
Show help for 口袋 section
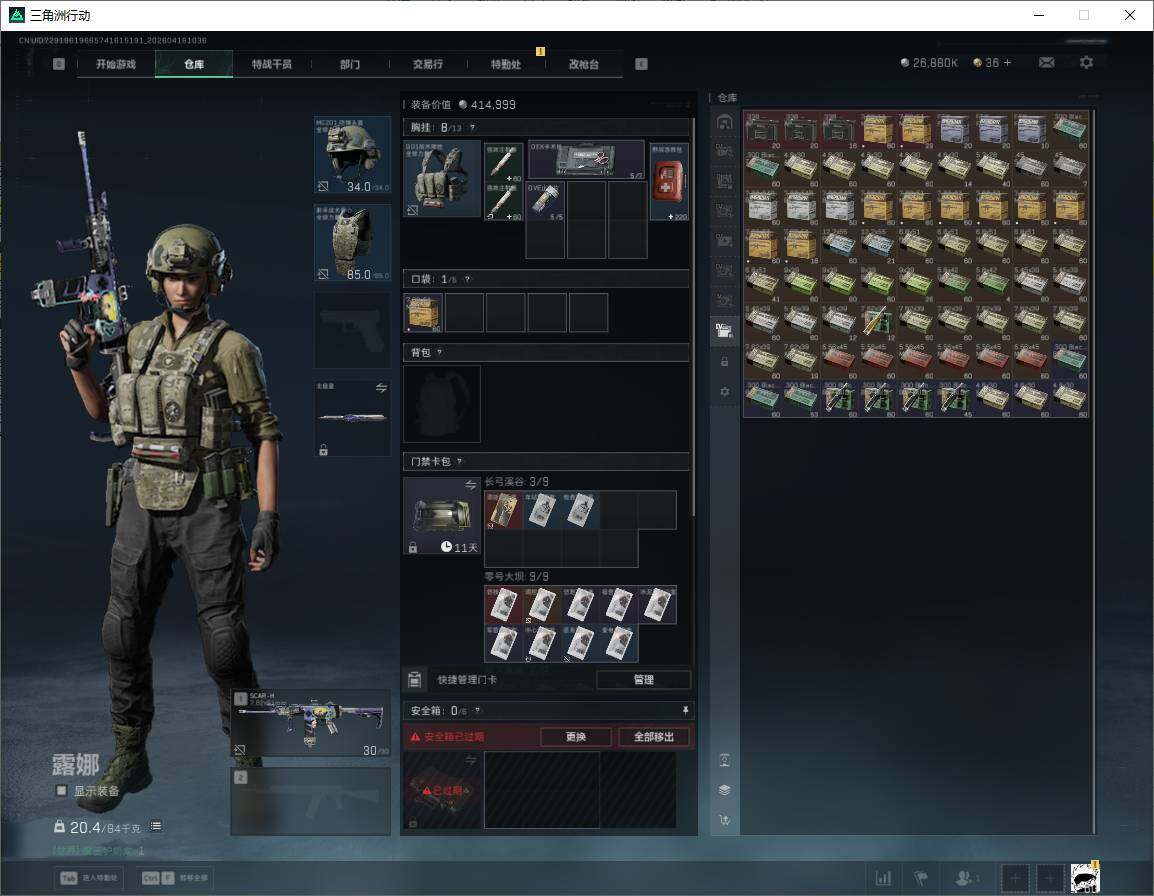(x=467, y=279)
